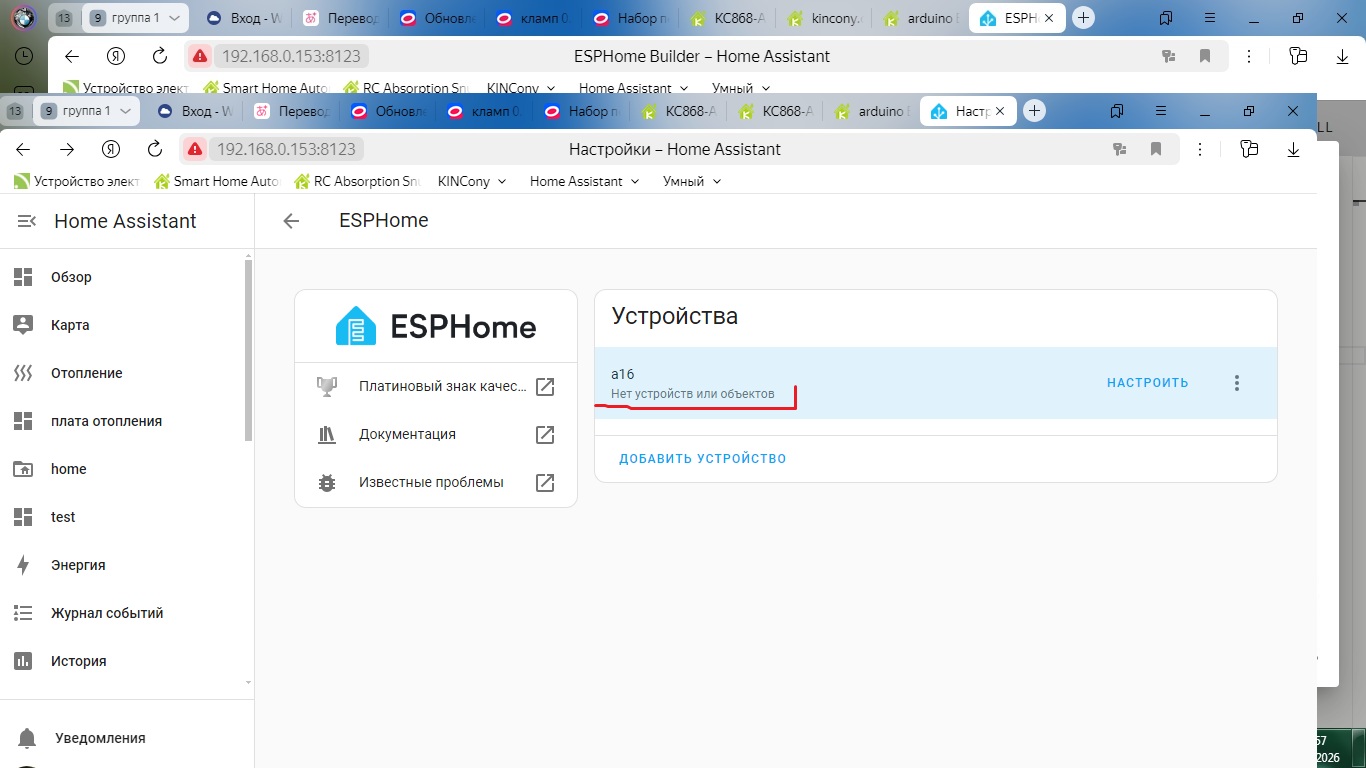Image resolution: width=1366 pixels, height=768 pixels.
Task: Collapse the Home Assistant sidebar menu icon
Action: [27, 221]
